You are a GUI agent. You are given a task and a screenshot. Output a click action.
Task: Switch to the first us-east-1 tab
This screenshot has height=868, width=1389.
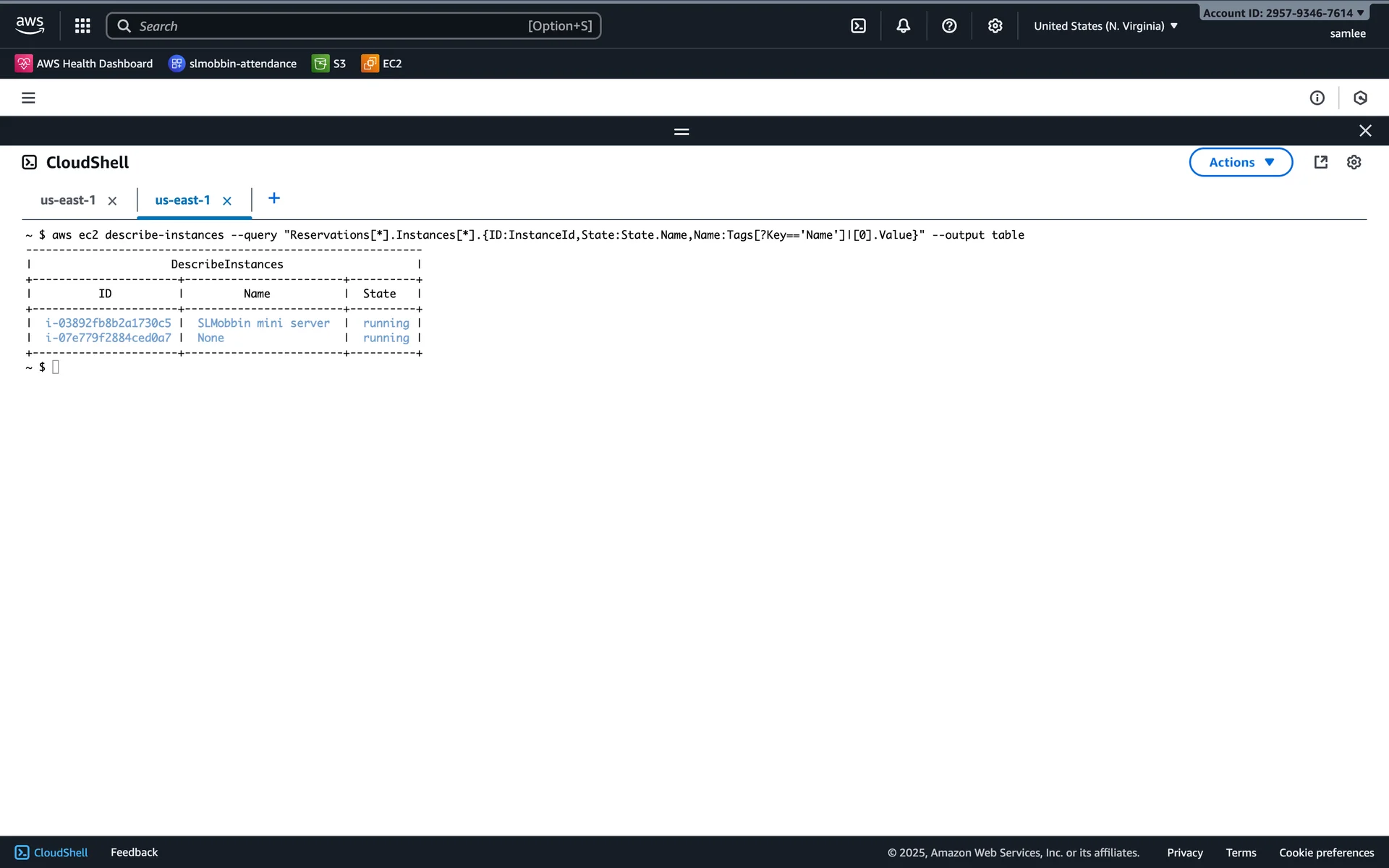click(x=68, y=200)
